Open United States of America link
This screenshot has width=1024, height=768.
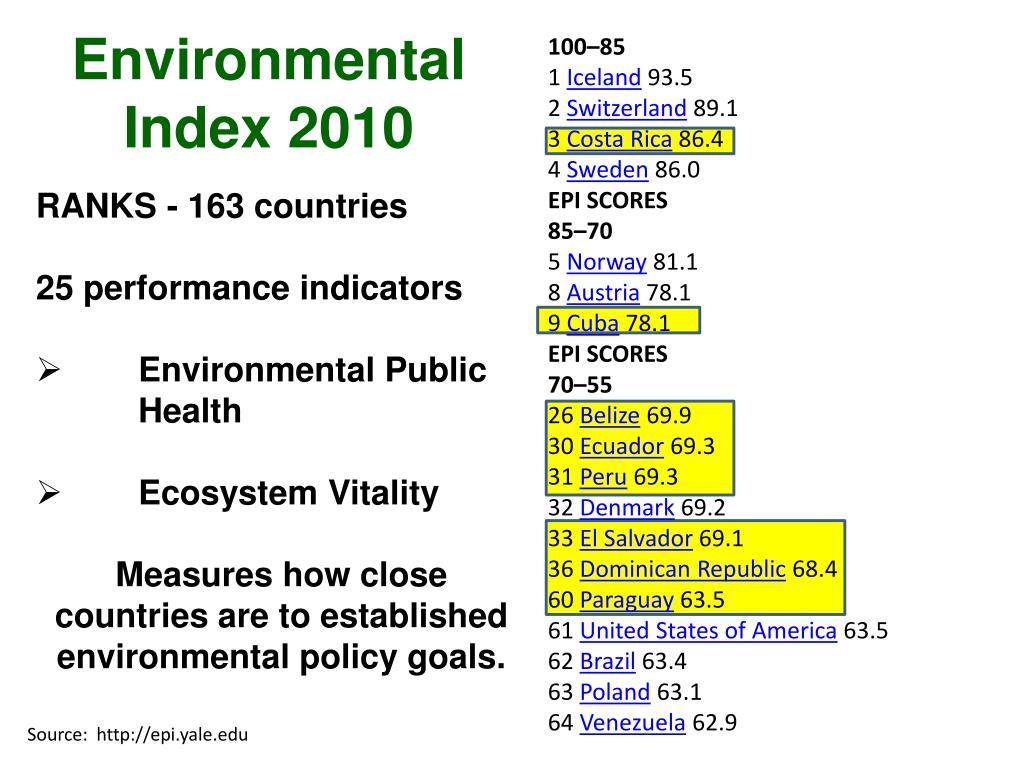click(x=708, y=631)
